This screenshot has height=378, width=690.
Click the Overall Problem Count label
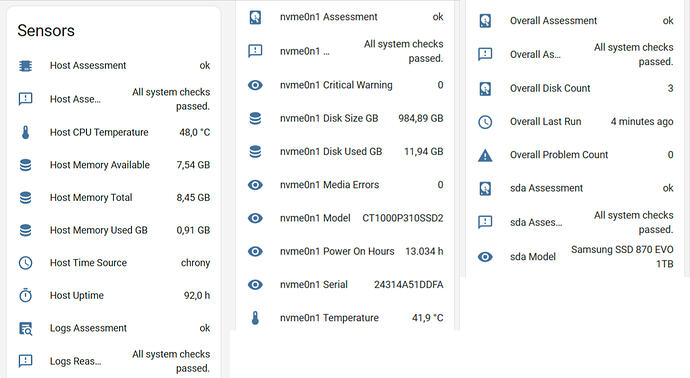559,155
